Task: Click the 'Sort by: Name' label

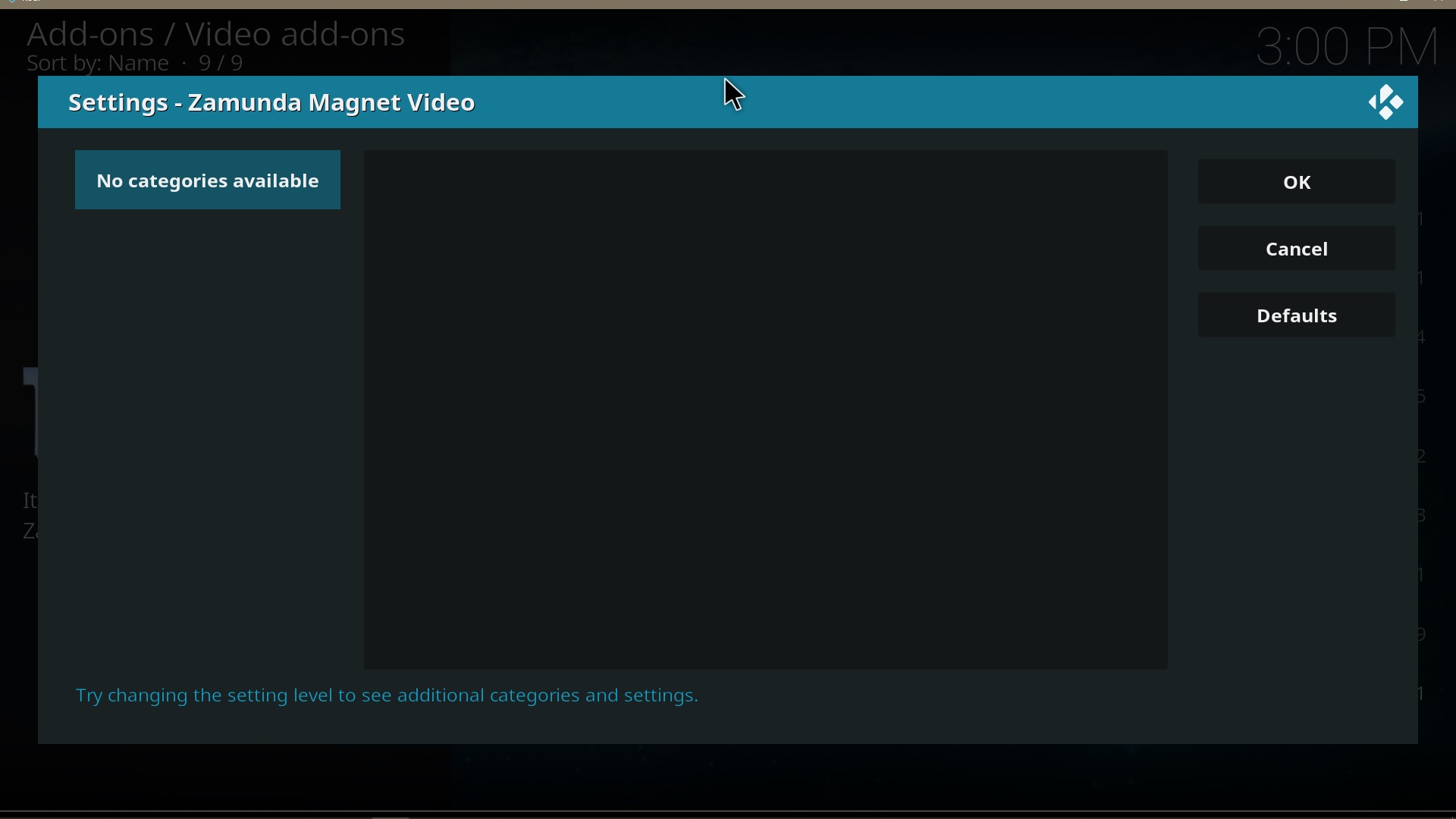Action: (x=98, y=64)
